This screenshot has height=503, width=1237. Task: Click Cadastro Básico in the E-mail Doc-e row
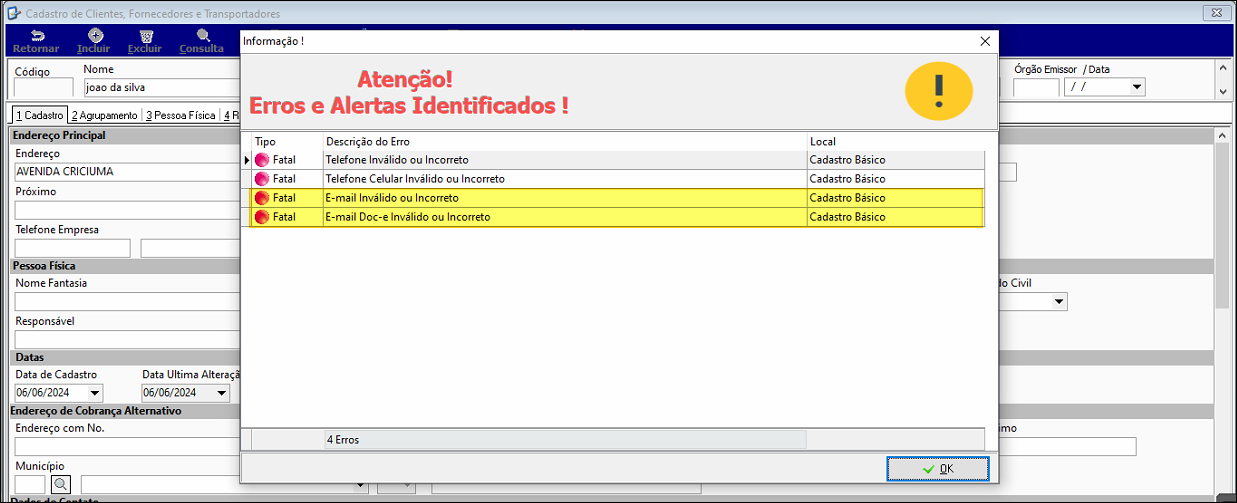pos(847,217)
